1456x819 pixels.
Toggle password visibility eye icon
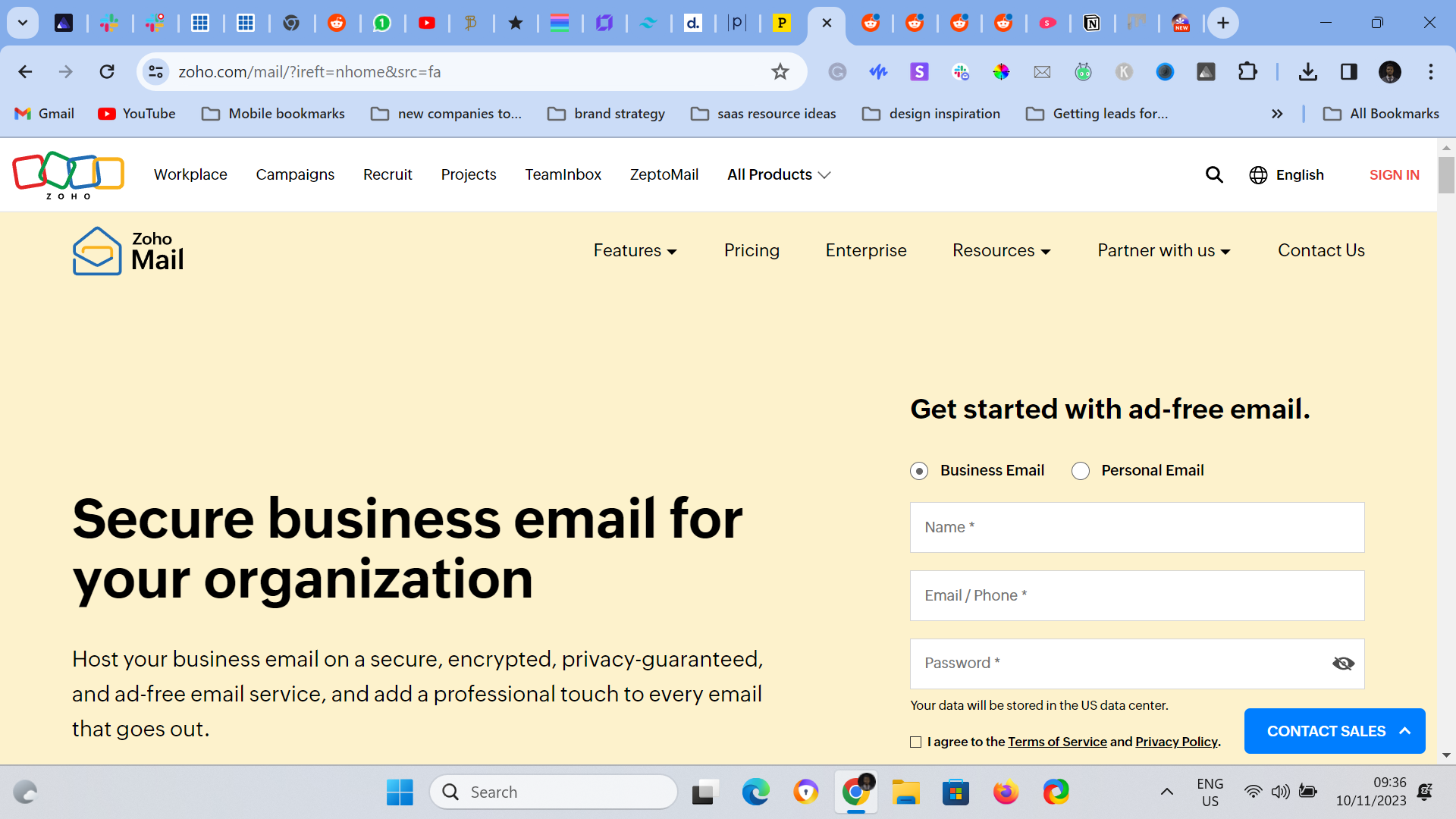[1343, 664]
